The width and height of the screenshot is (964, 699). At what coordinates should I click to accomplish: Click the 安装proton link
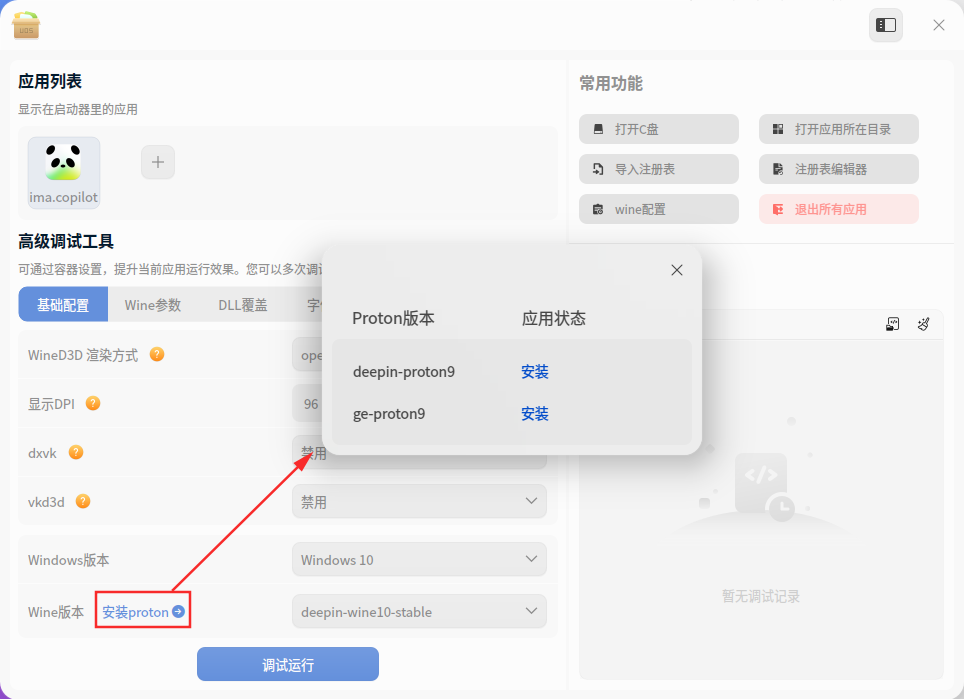[x=135, y=612]
